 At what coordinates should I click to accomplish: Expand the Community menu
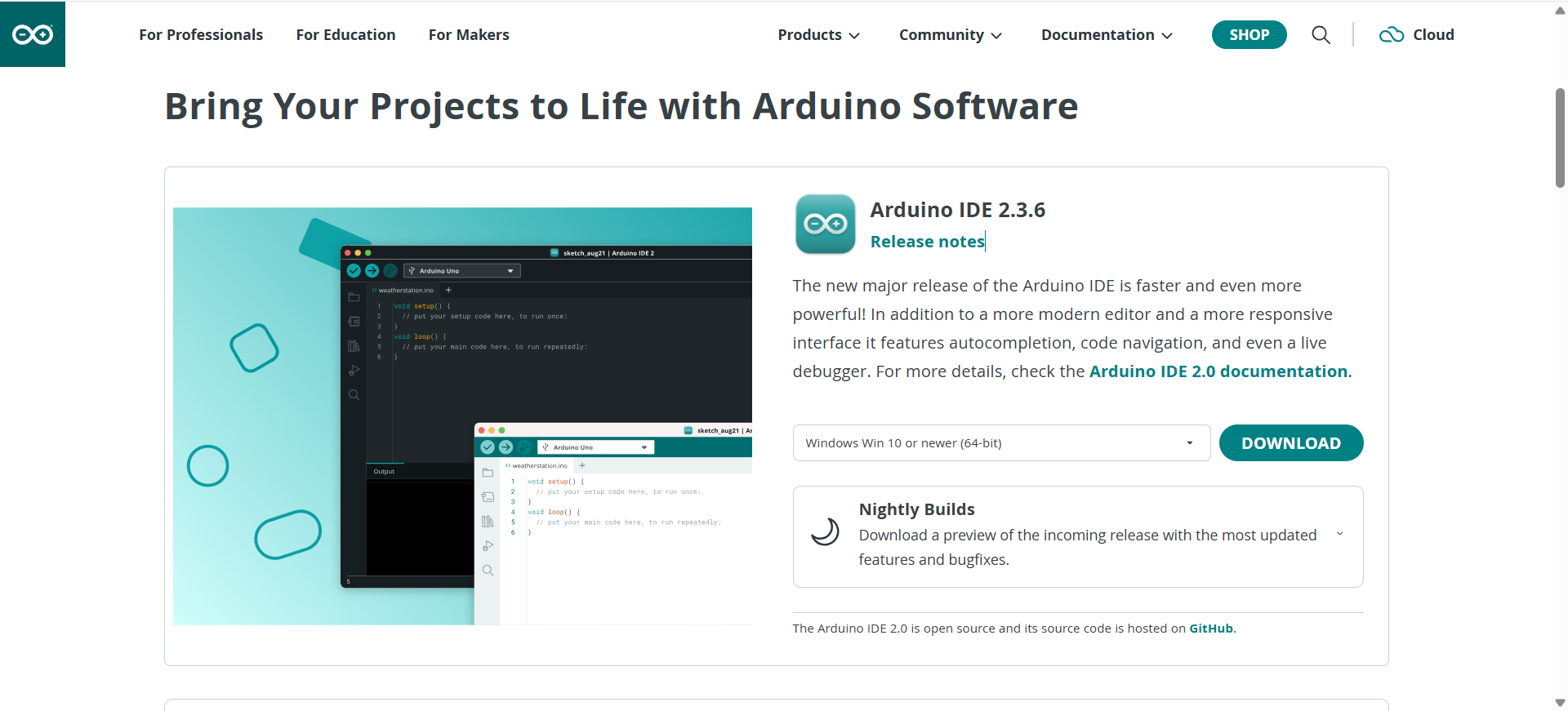[950, 35]
